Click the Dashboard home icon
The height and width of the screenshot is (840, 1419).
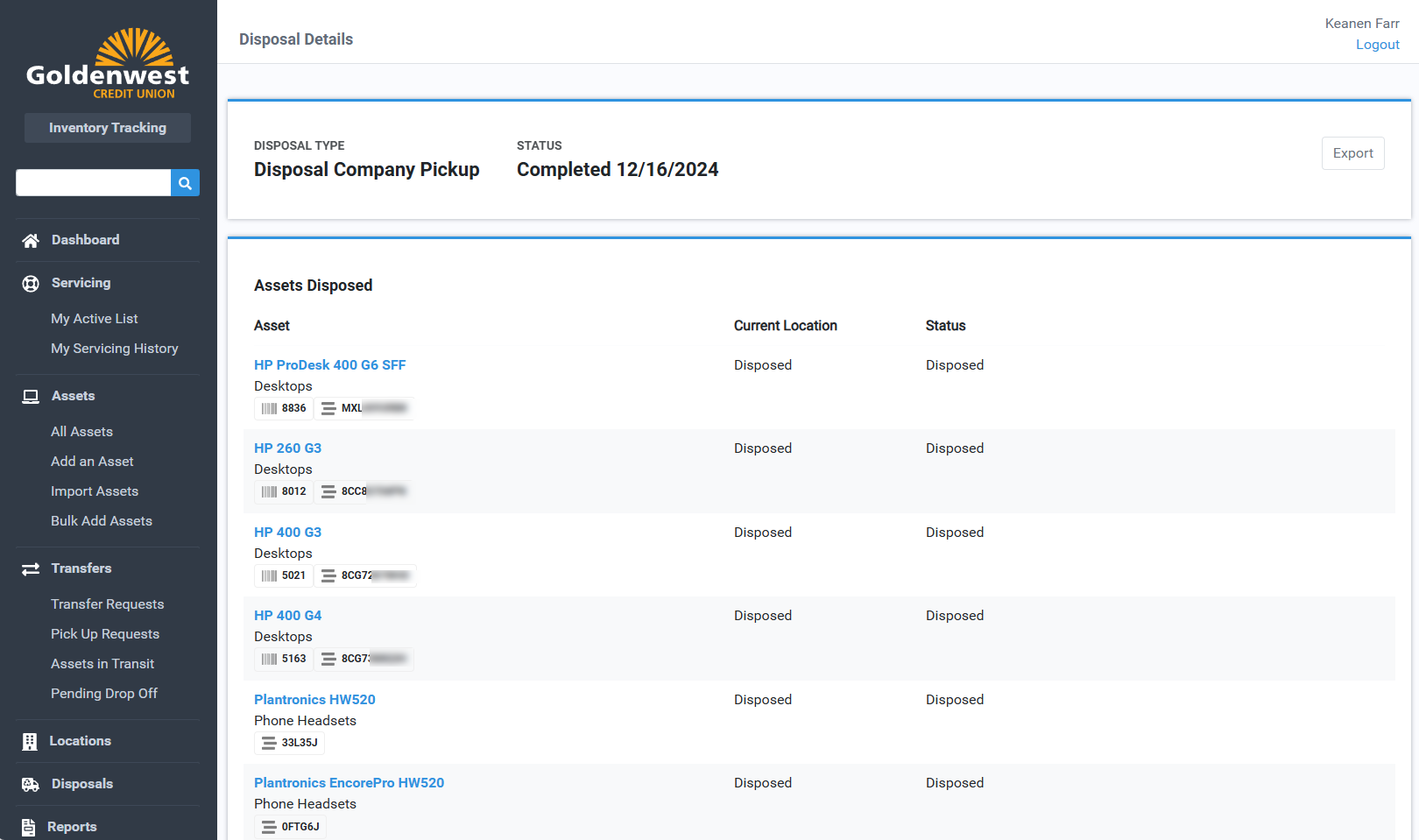pyautogui.click(x=31, y=241)
